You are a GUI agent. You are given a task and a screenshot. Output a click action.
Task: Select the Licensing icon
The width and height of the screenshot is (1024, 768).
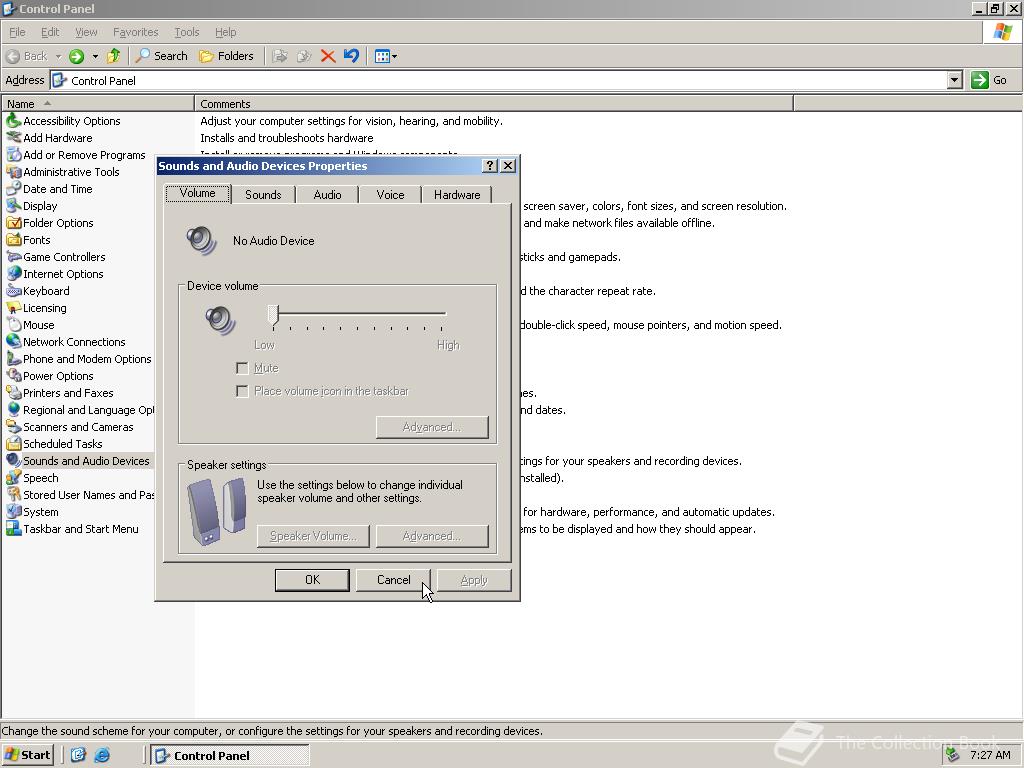click(x=13, y=308)
